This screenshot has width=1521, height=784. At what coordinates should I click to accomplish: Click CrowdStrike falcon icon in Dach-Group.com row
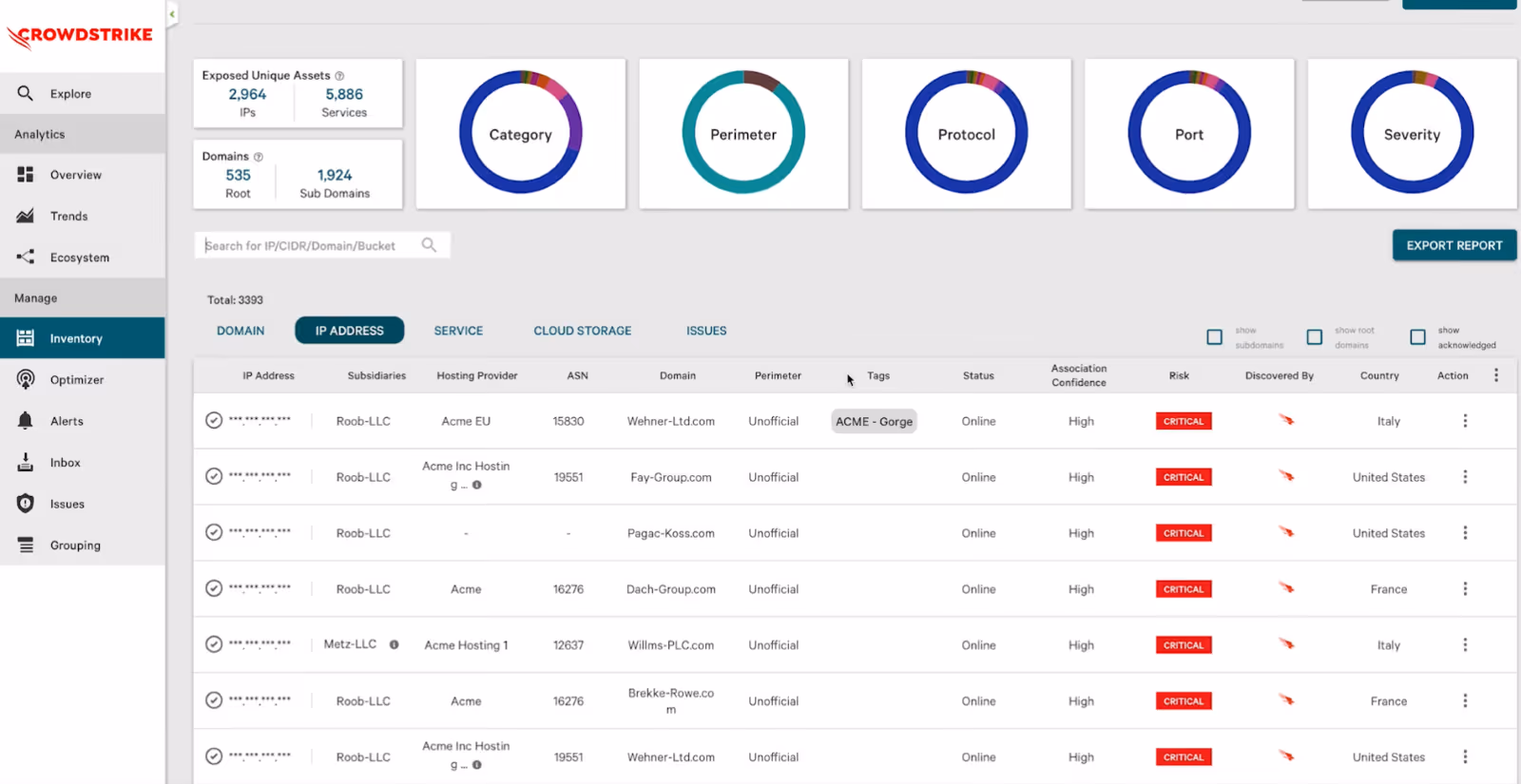pos(1286,588)
